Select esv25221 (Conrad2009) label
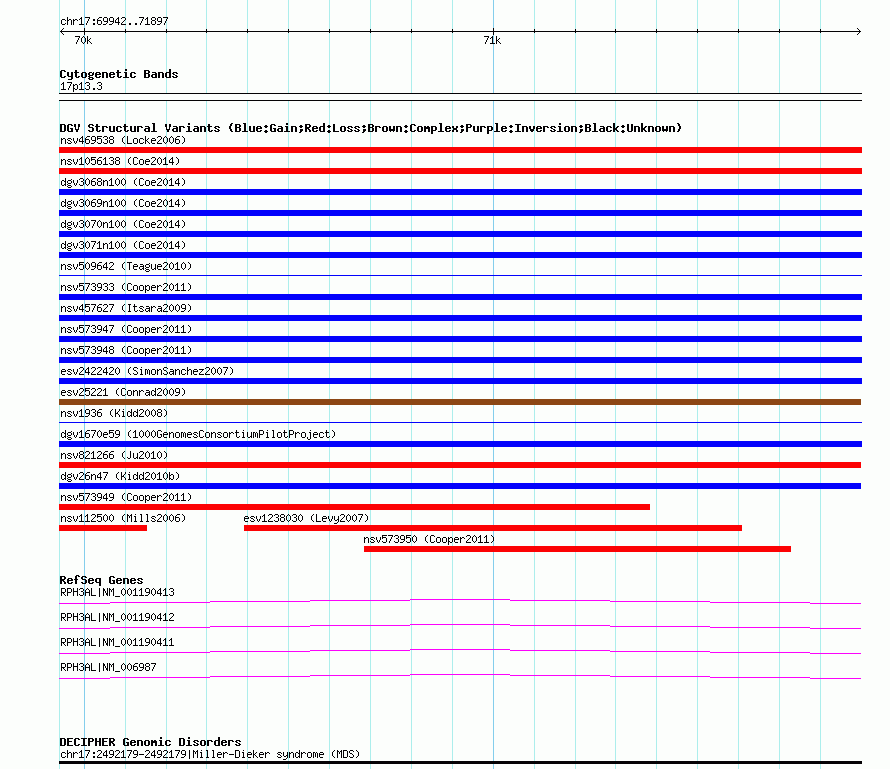Image resolution: width=890 pixels, height=769 pixels. [x=123, y=392]
